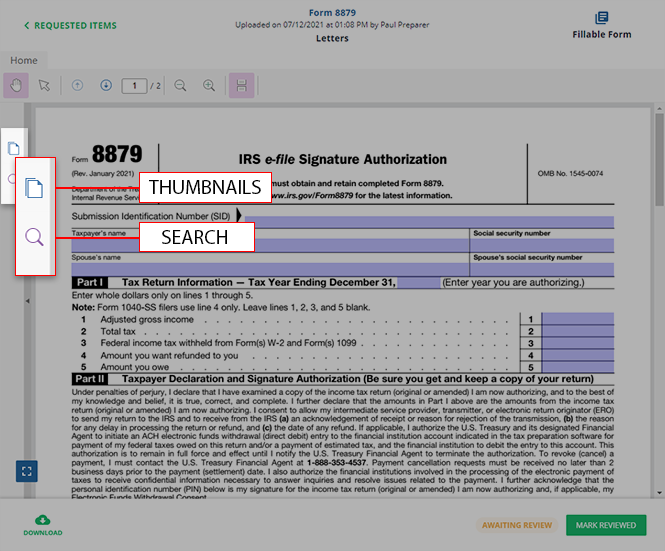Screen dimensions: 665x551
Task: Open the Fillable Form option
Action: pos(601,25)
